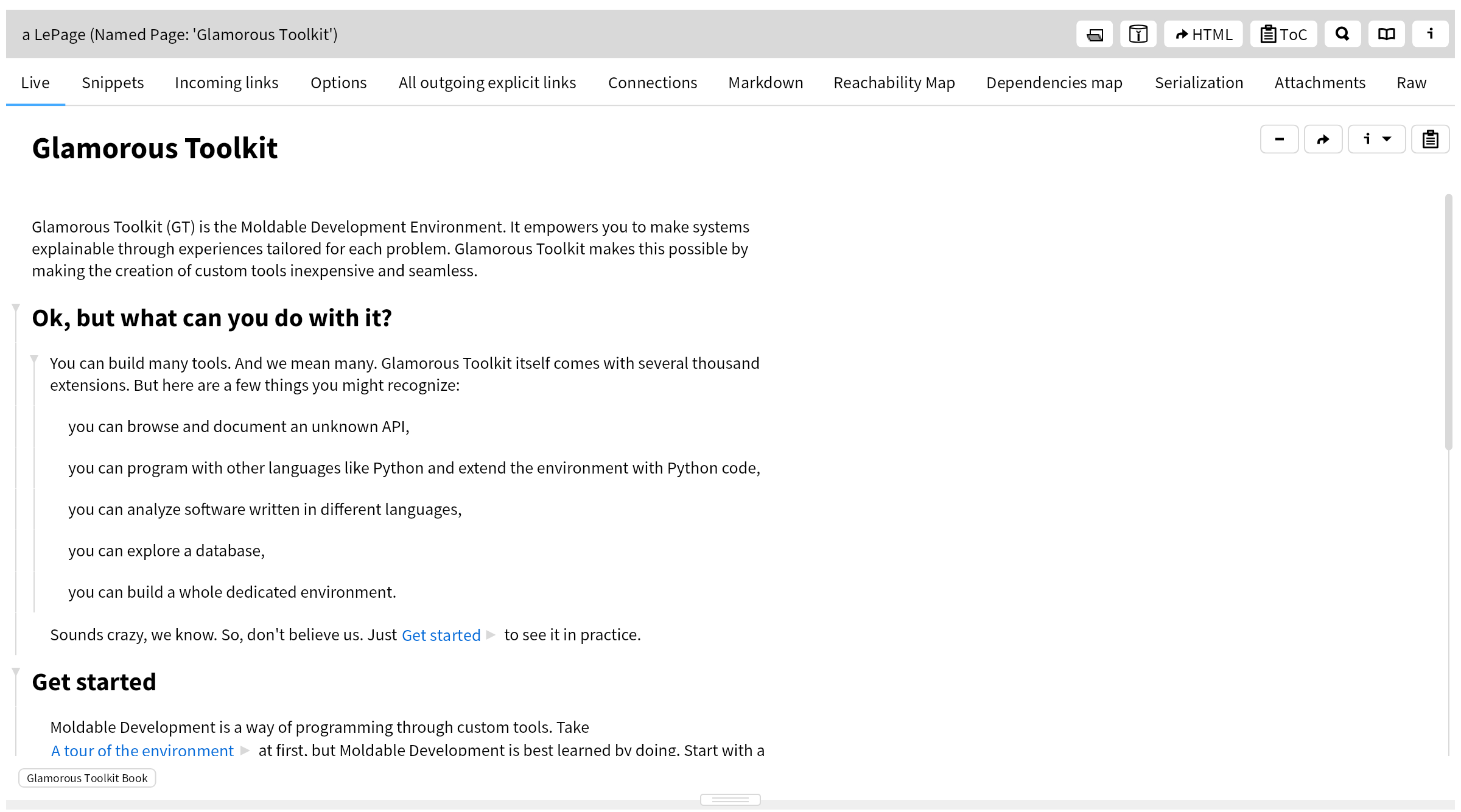This screenshot has height=812, width=1461.
Task: Click 'you can explore a database,' line
Action: [x=166, y=550]
